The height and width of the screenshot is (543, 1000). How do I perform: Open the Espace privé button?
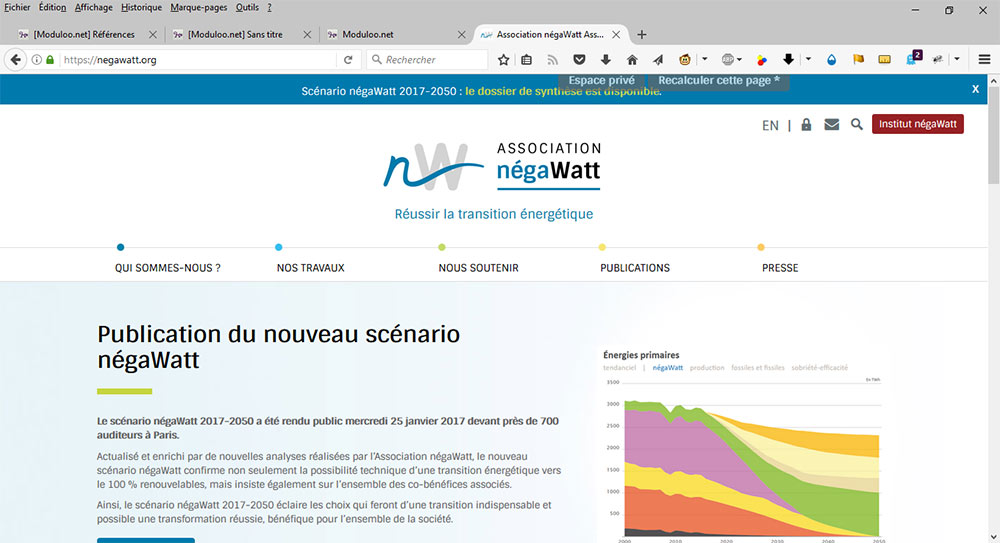601,80
